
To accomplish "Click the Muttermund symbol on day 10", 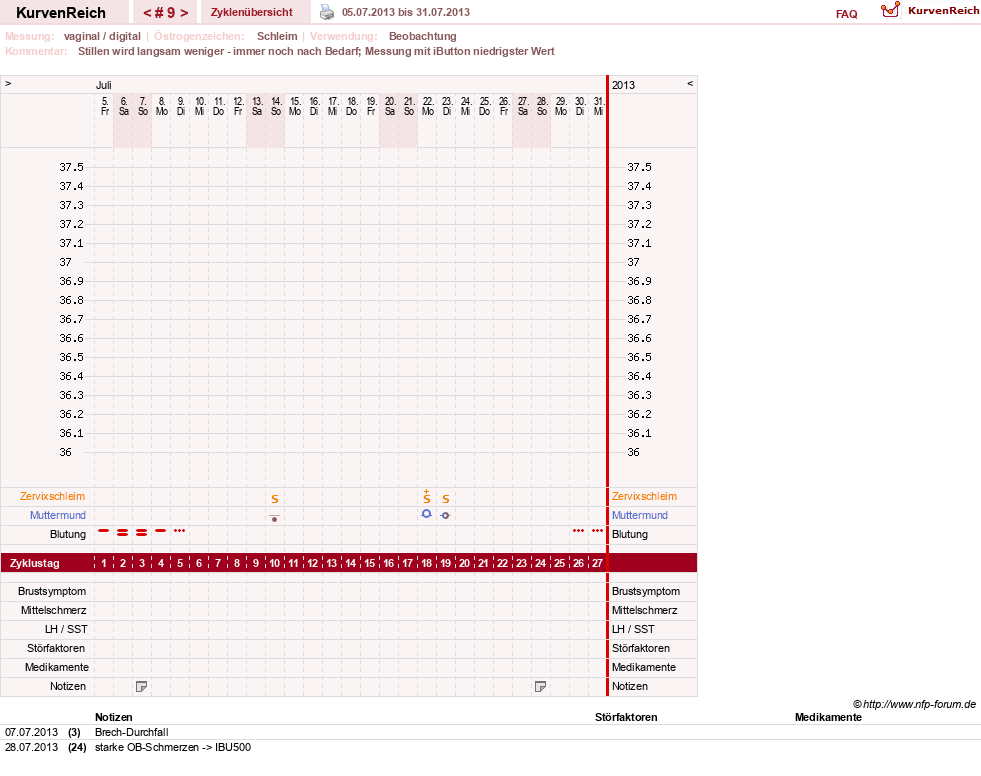I will pyautogui.click(x=274, y=518).
